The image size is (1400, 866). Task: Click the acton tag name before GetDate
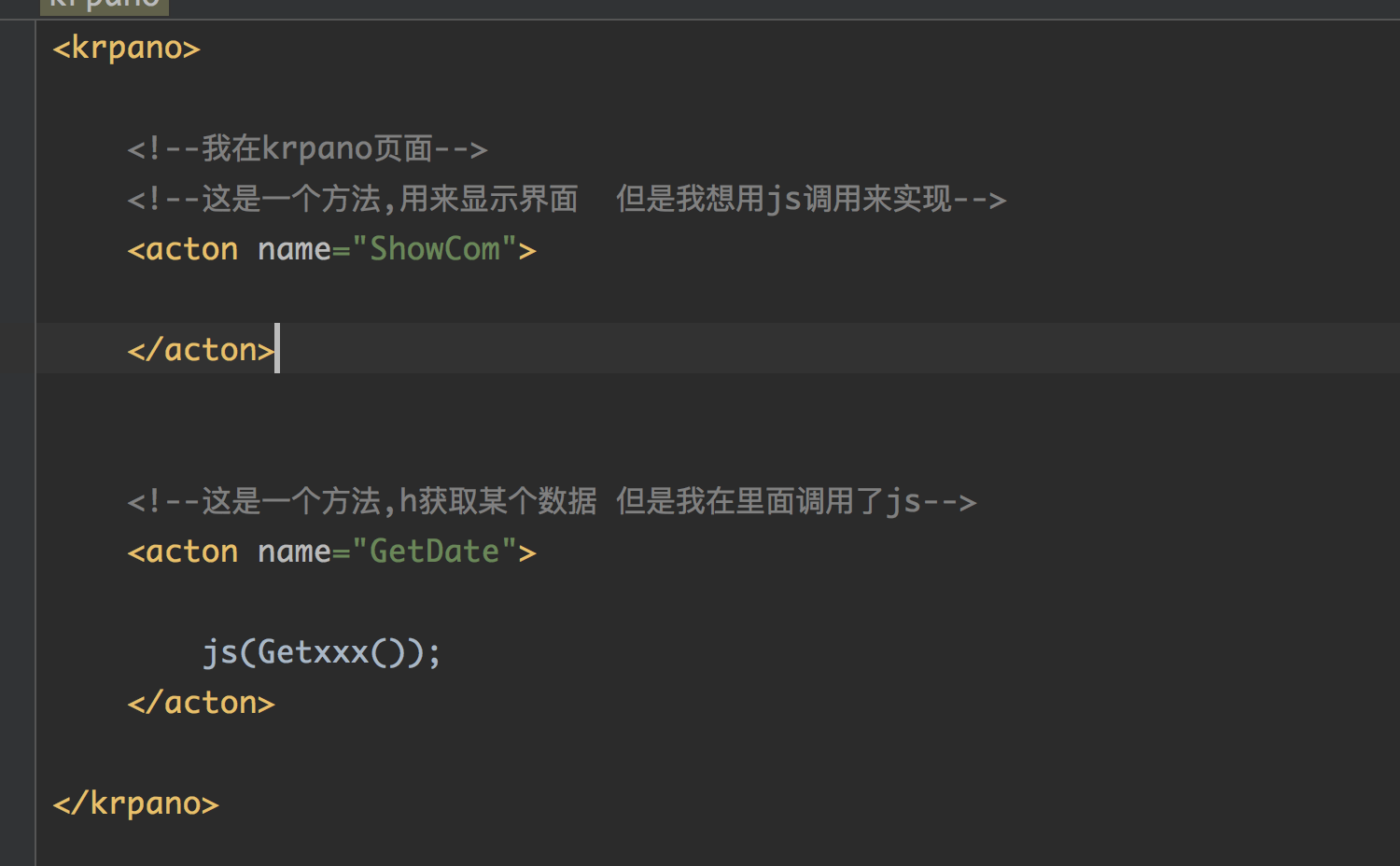[191, 552]
